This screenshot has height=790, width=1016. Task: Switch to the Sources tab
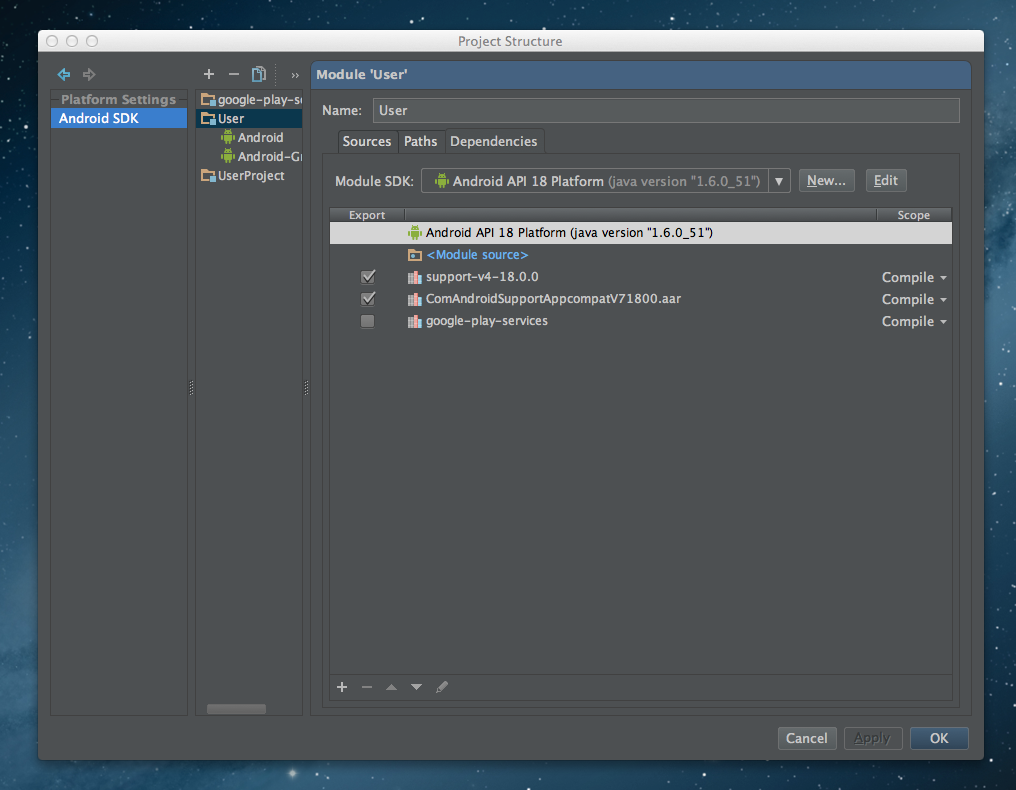[x=366, y=141]
